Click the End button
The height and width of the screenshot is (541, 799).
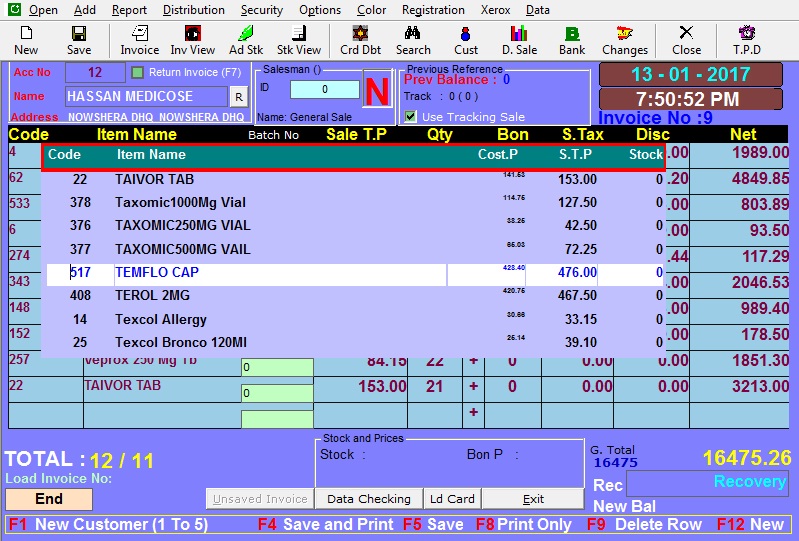[49, 499]
